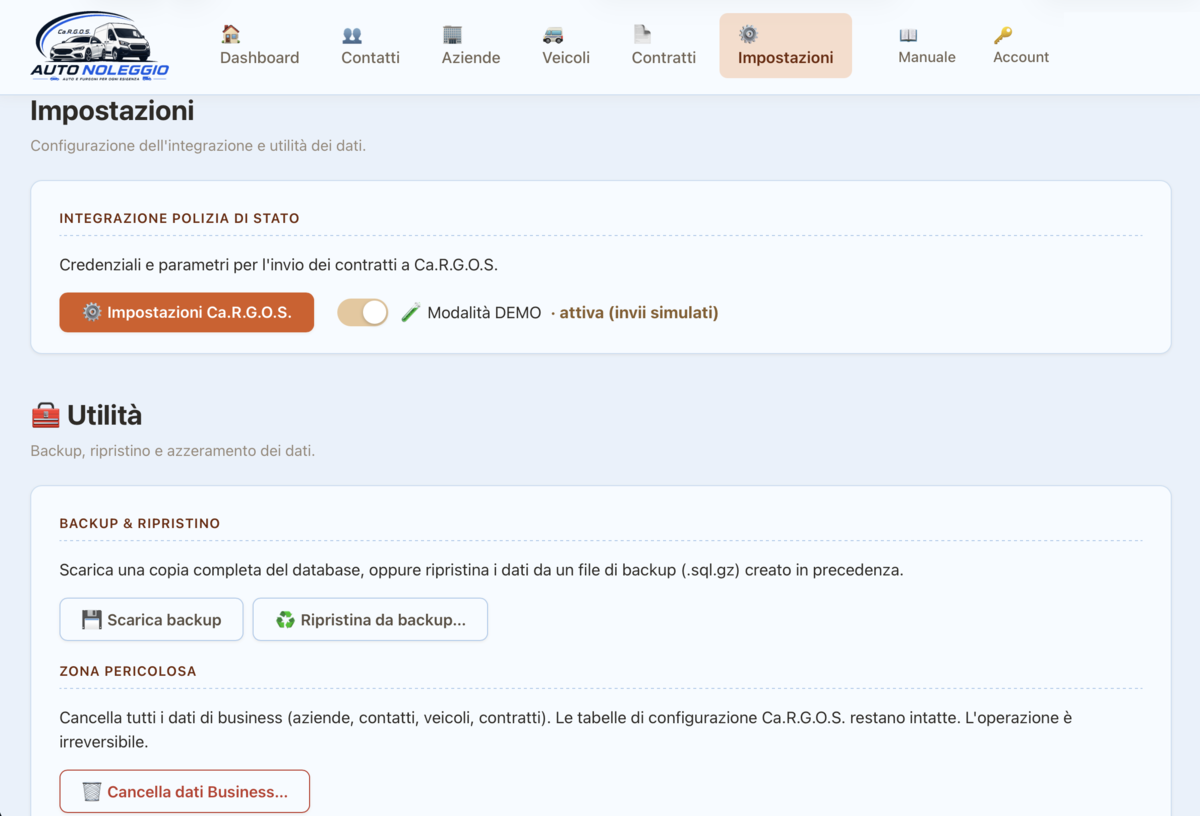
Task: Click the book icon above Manuale
Action: (908, 35)
